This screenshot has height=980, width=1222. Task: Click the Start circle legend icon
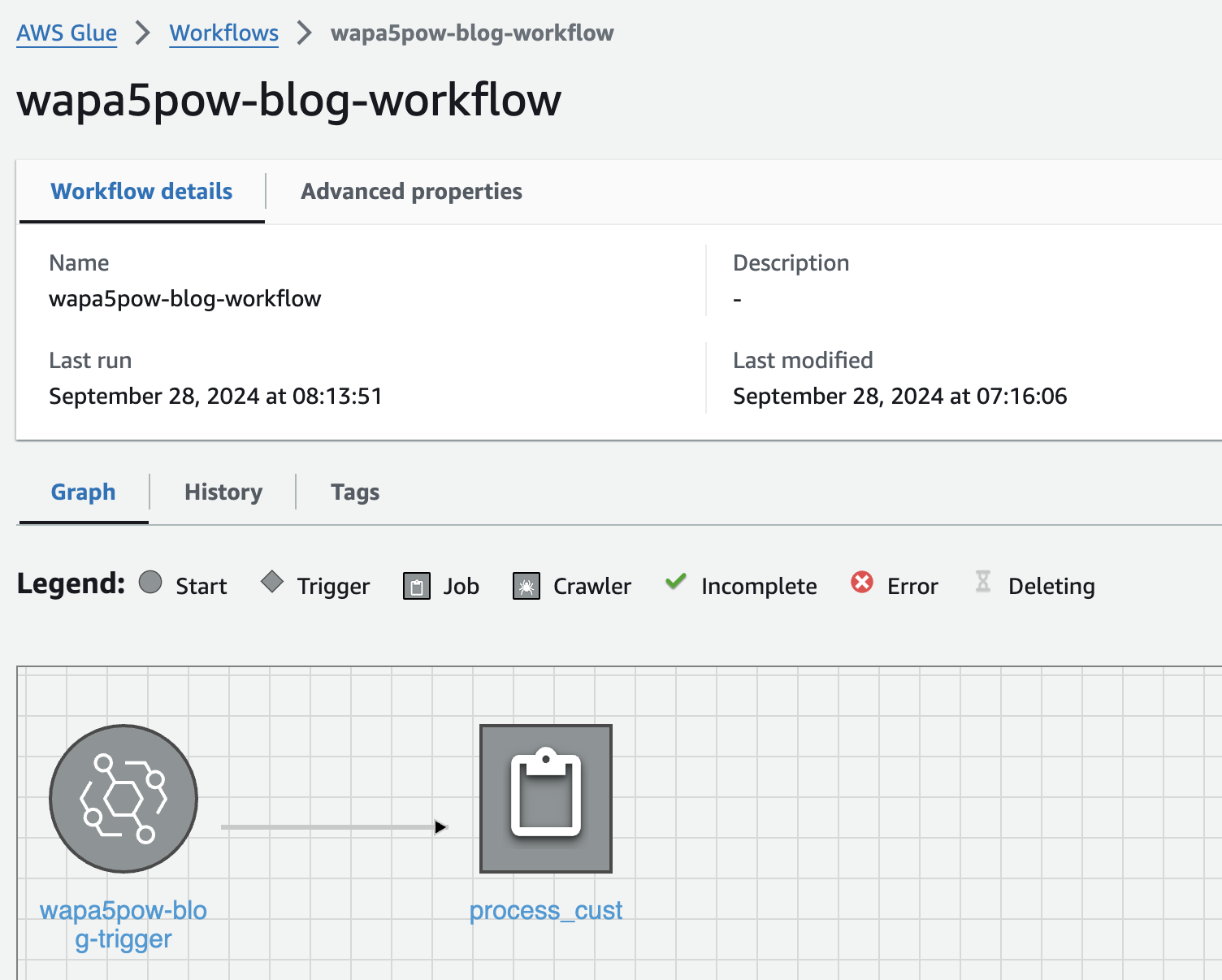click(x=150, y=583)
